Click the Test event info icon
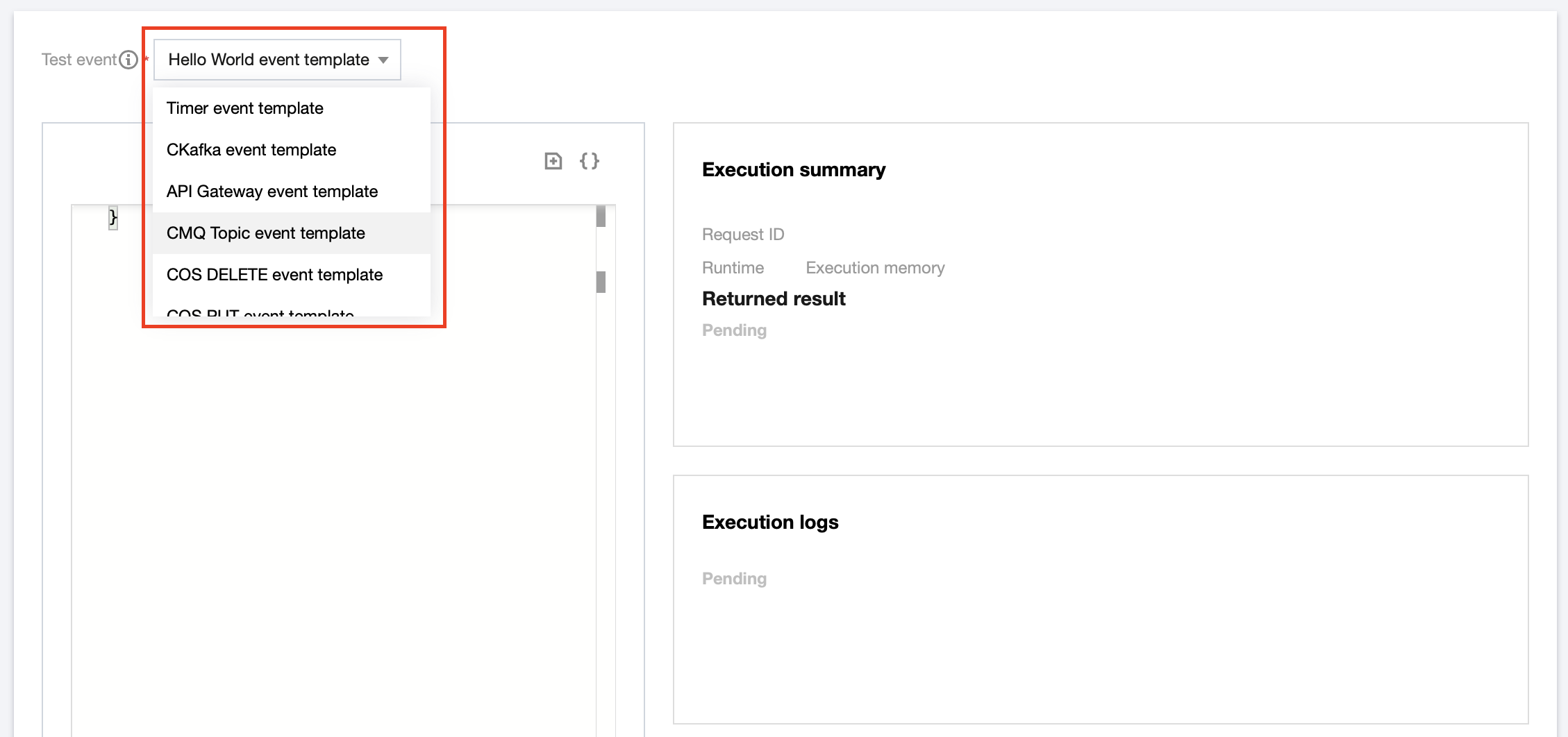 pos(128,60)
